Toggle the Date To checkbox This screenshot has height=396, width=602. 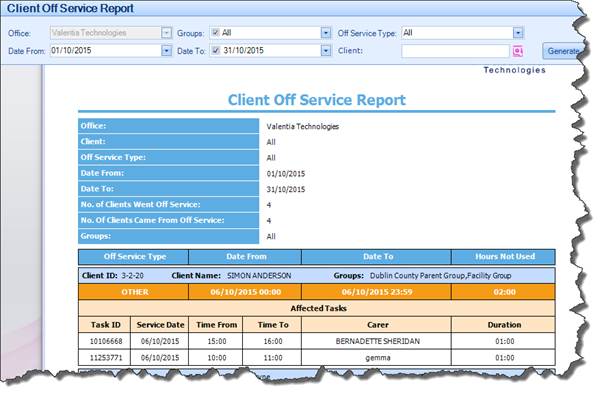click(x=216, y=50)
